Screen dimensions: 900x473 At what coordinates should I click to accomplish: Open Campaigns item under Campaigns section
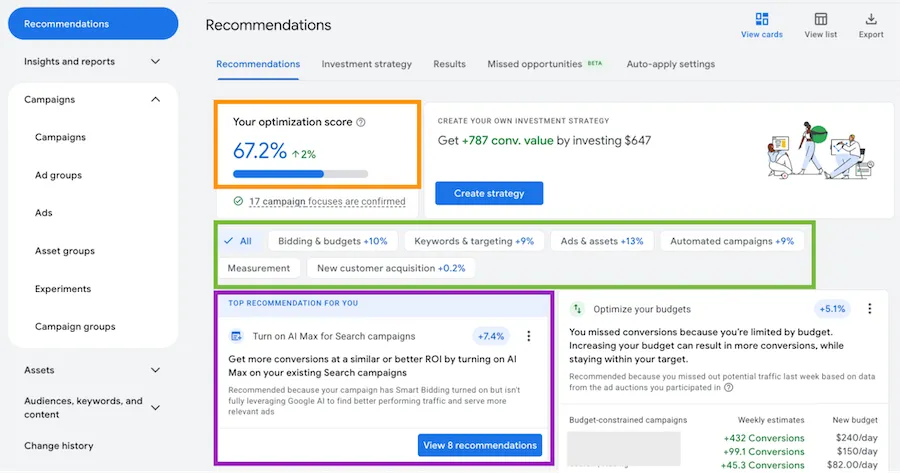pos(60,137)
